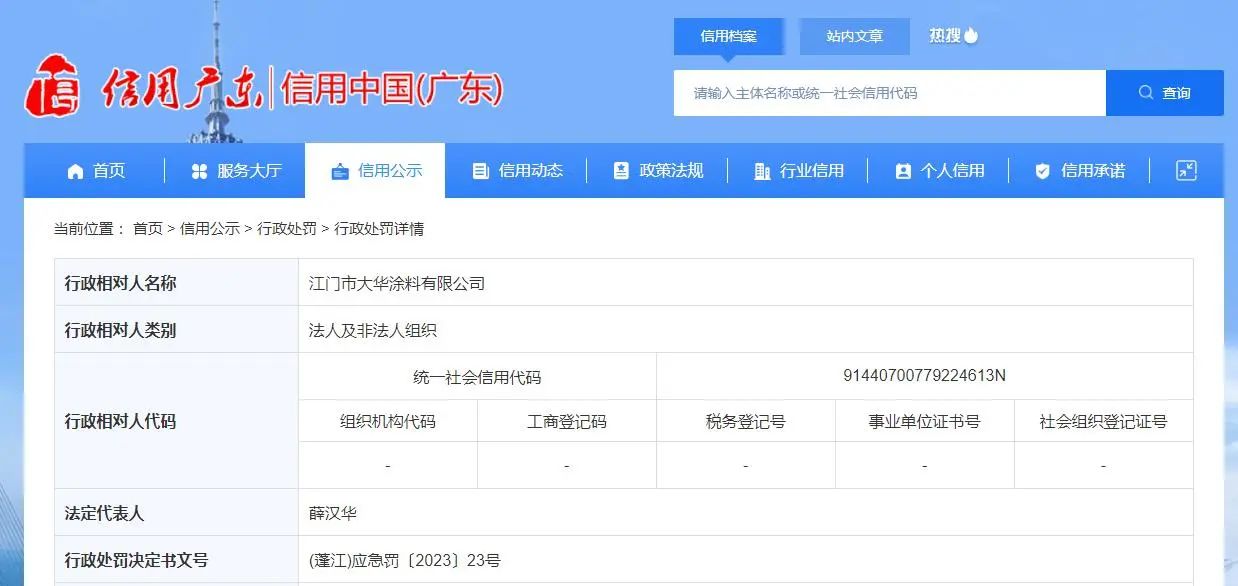Viewport: 1238px width, 586px height.
Task: Switch to the 站内文章 tab
Action: point(854,36)
